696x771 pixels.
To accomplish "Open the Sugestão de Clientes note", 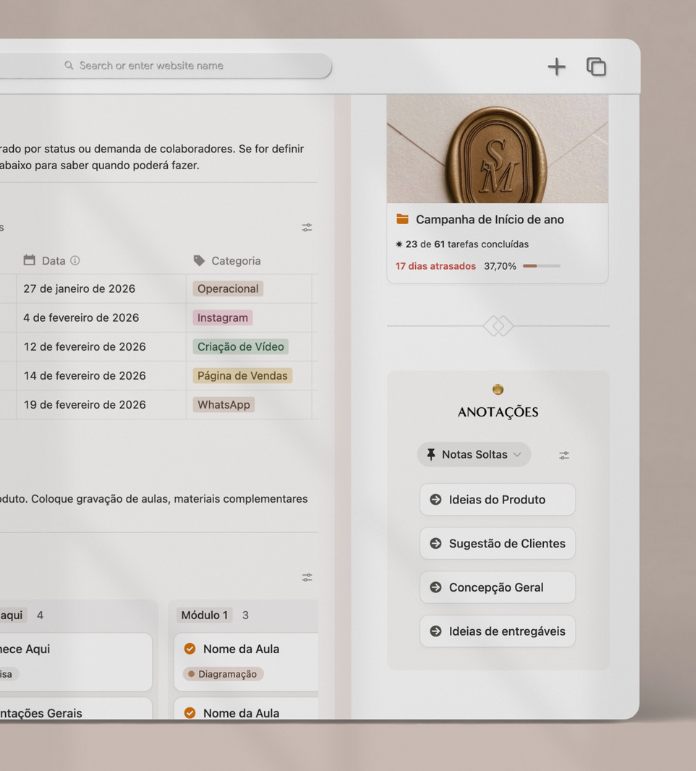I will 497,544.
